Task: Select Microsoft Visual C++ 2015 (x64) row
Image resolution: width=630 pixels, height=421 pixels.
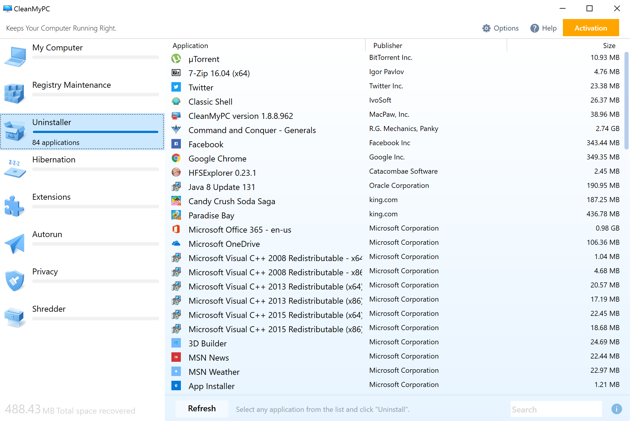Action: point(396,315)
